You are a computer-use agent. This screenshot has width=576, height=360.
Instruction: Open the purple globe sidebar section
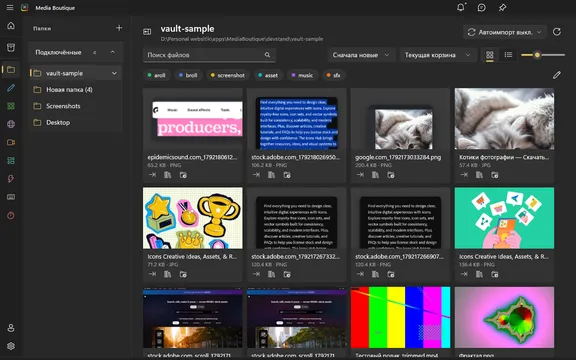pos(11,124)
